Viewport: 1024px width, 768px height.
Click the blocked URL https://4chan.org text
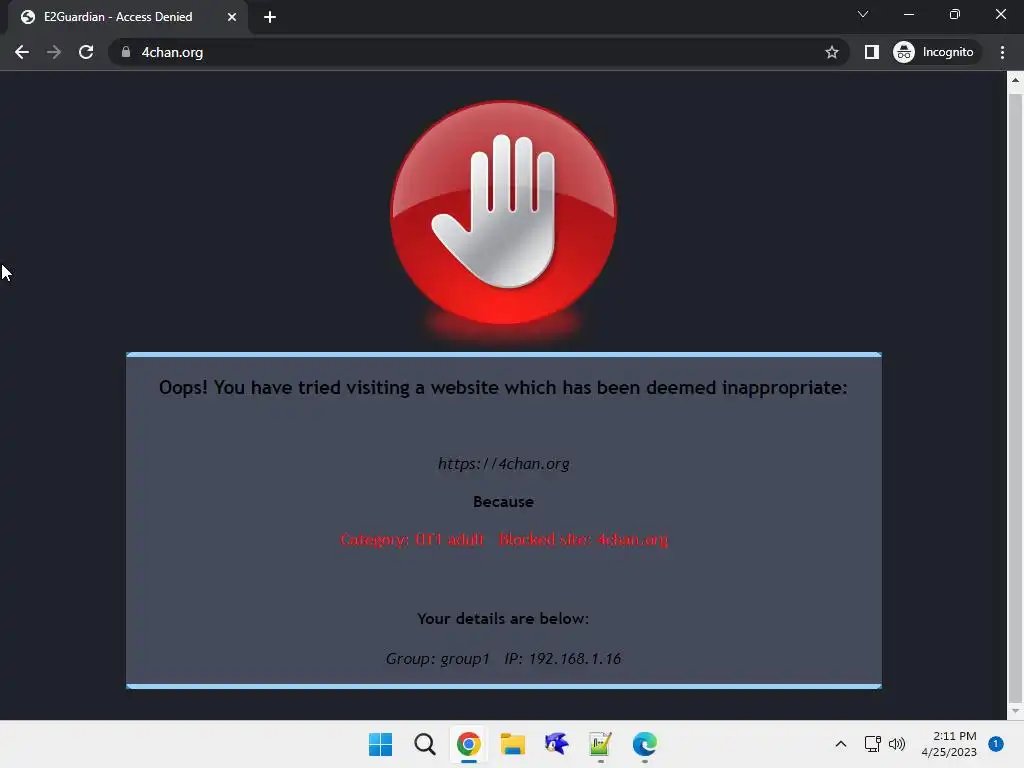click(504, 464)
